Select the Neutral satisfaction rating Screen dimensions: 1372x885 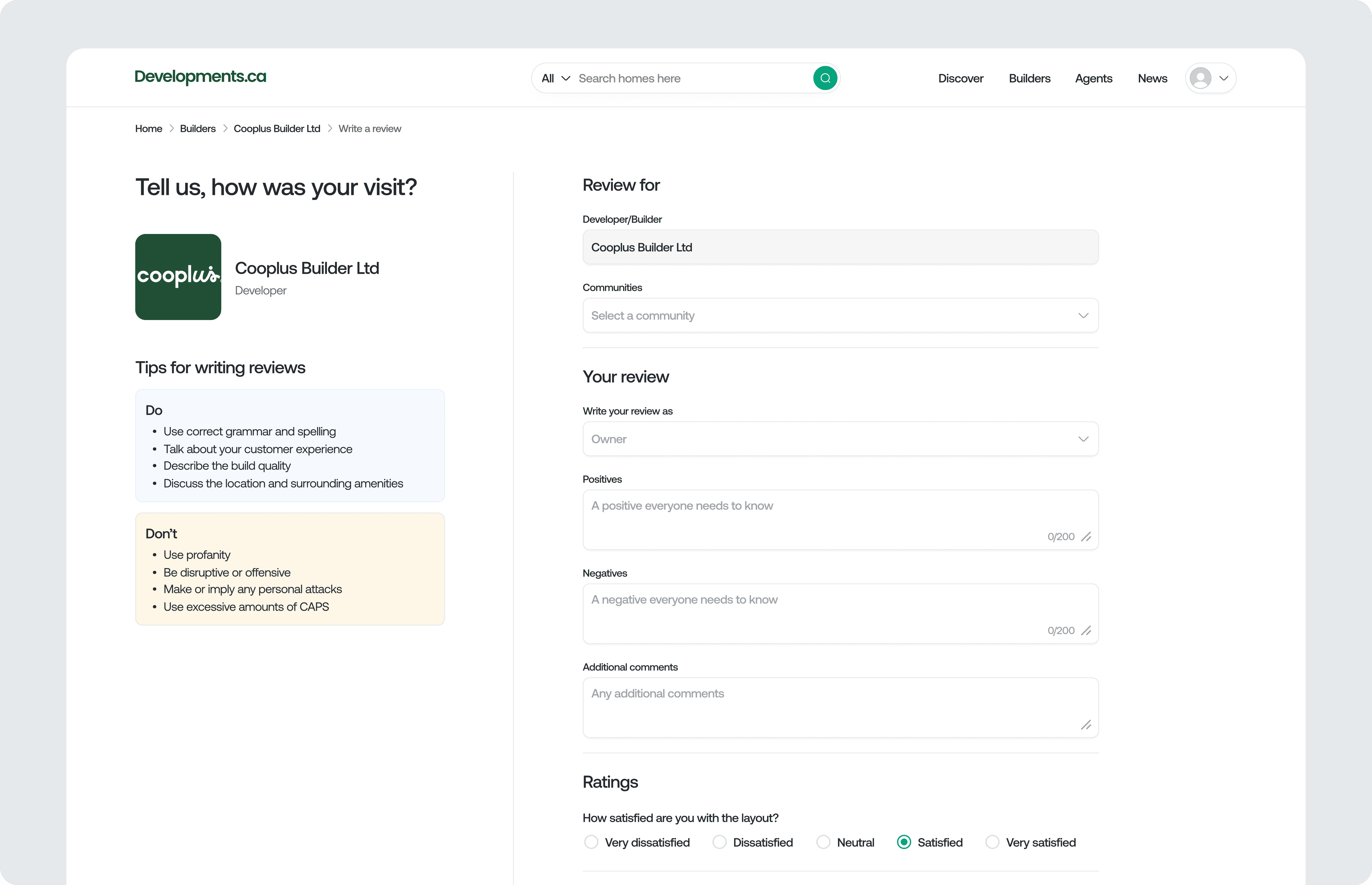point(823,842)
